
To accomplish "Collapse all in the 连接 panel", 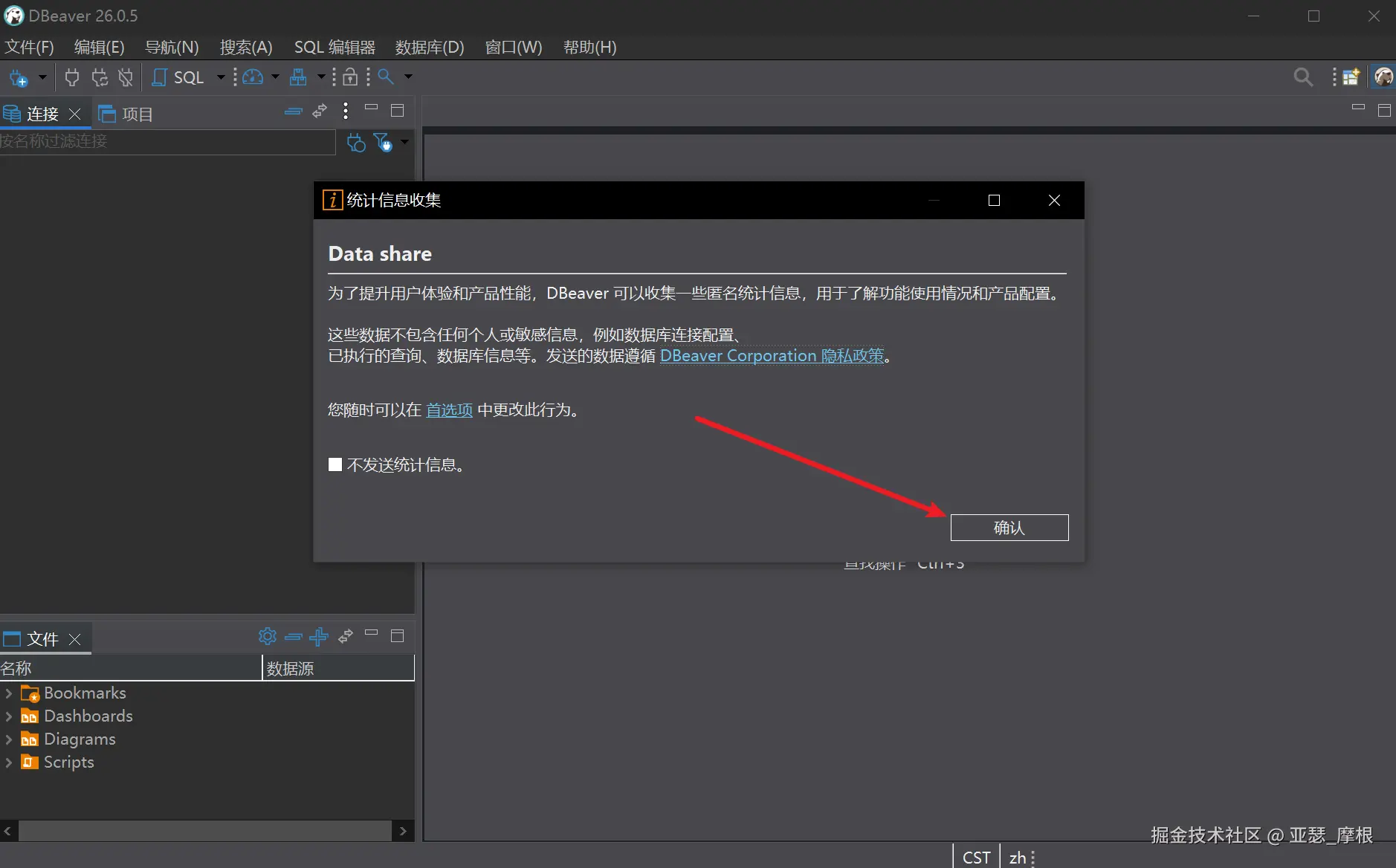I will tap(294, 111).
